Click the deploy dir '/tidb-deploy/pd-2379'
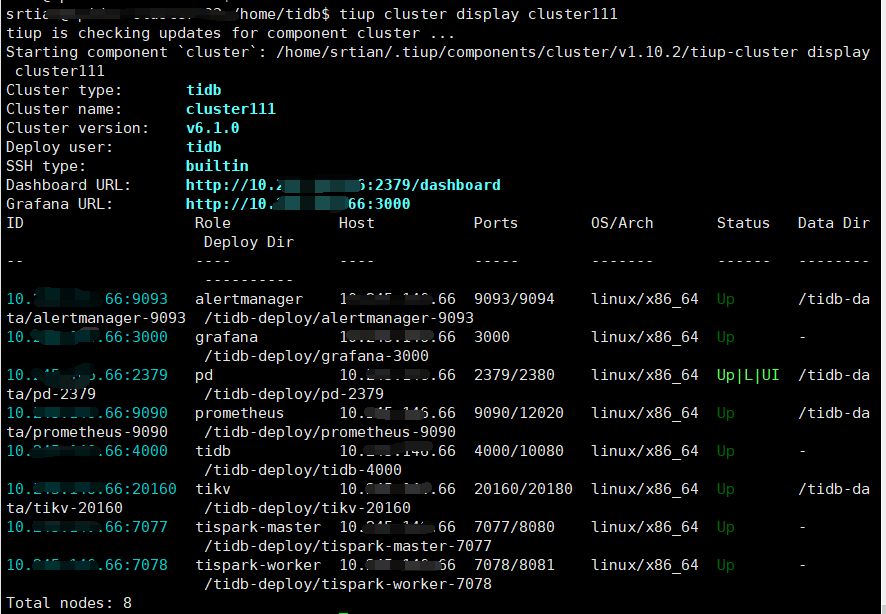 point(294,394)
